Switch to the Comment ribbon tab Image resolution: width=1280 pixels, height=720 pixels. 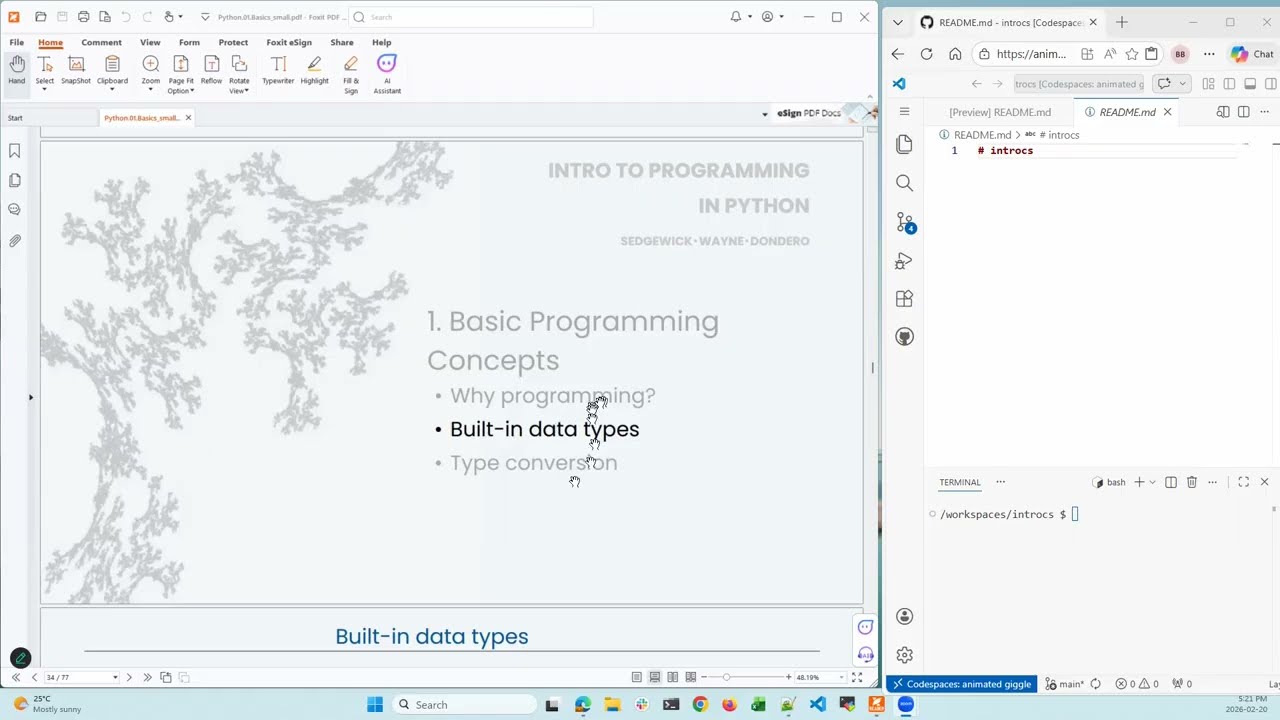point(101,42)
